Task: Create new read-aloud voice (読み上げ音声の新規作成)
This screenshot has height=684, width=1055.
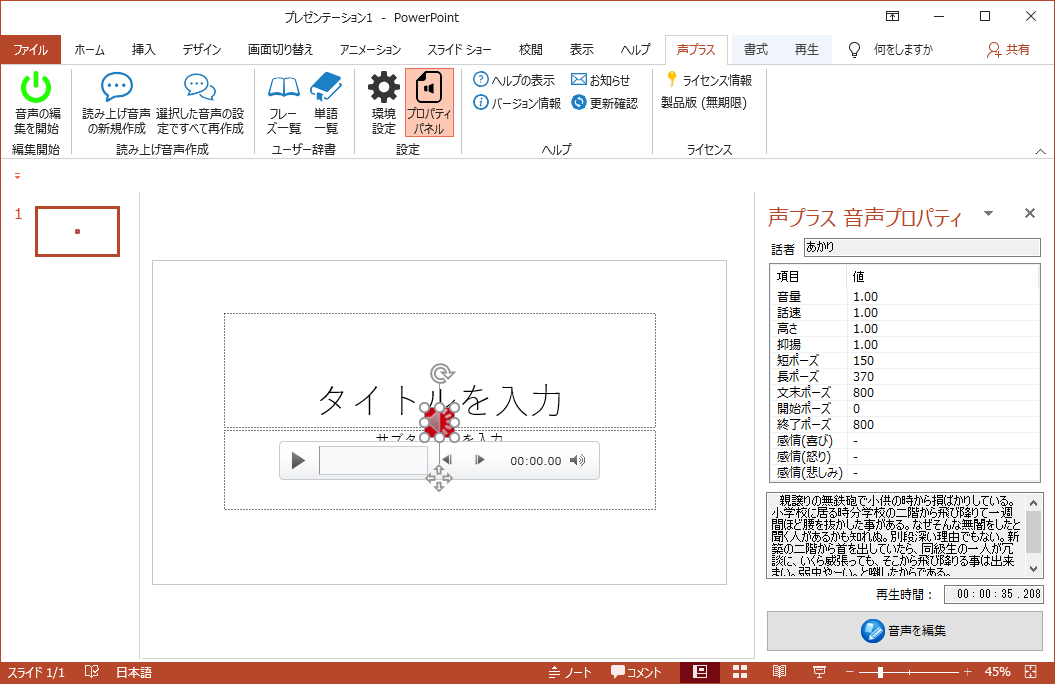Action: (116, 104)
